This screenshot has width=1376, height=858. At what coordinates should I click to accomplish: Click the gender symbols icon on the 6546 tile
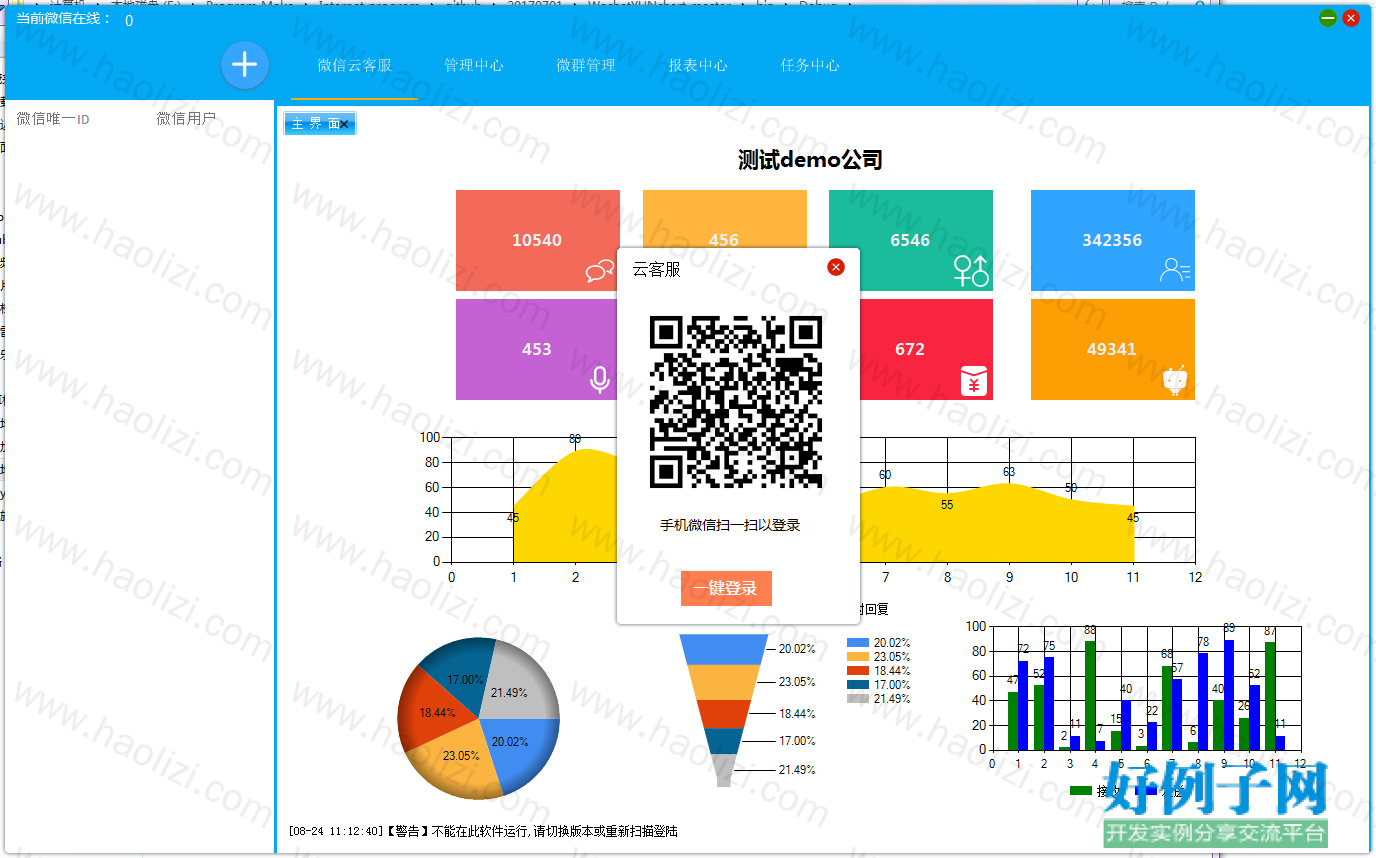click(x=971, y=271)
